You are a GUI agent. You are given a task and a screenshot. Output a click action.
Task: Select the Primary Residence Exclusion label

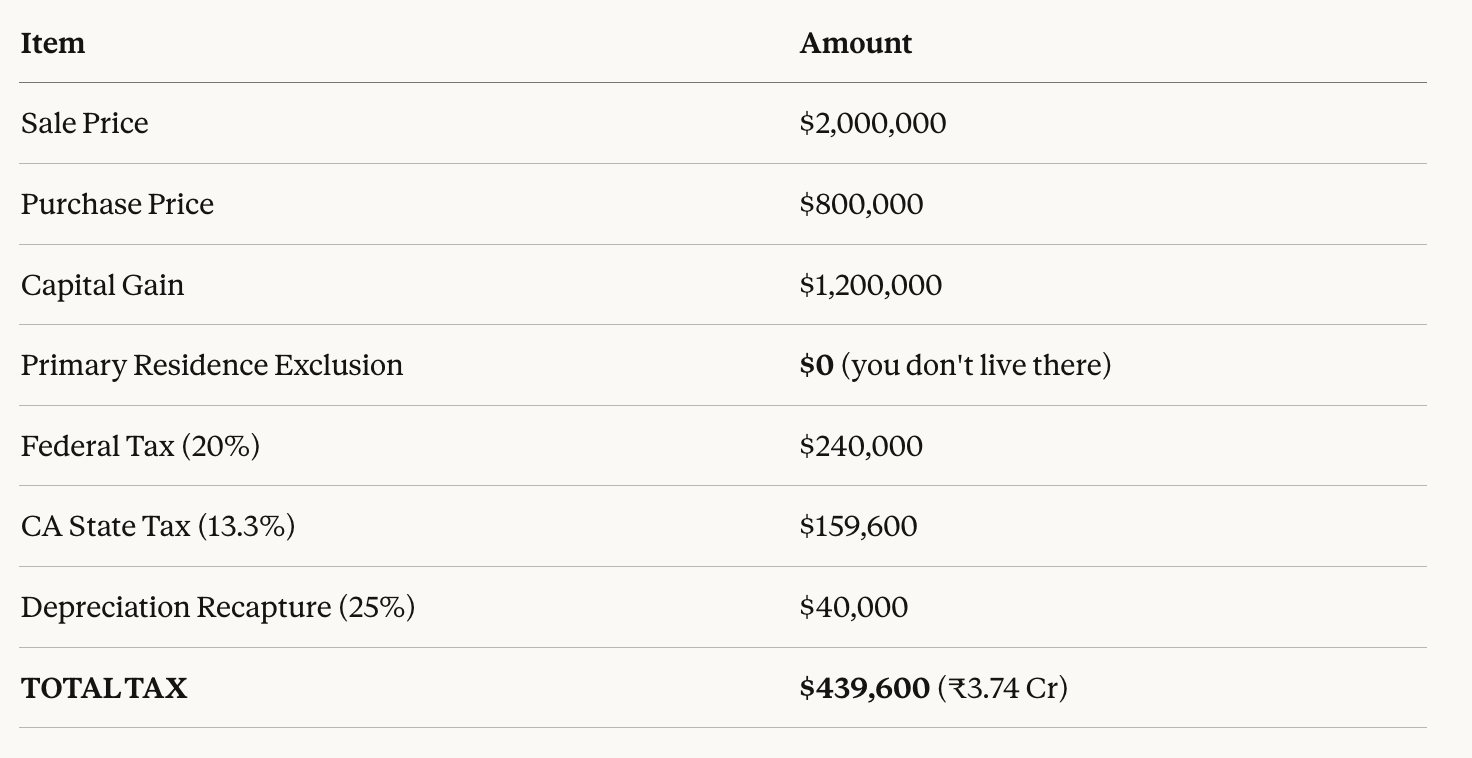pos(212,365)
